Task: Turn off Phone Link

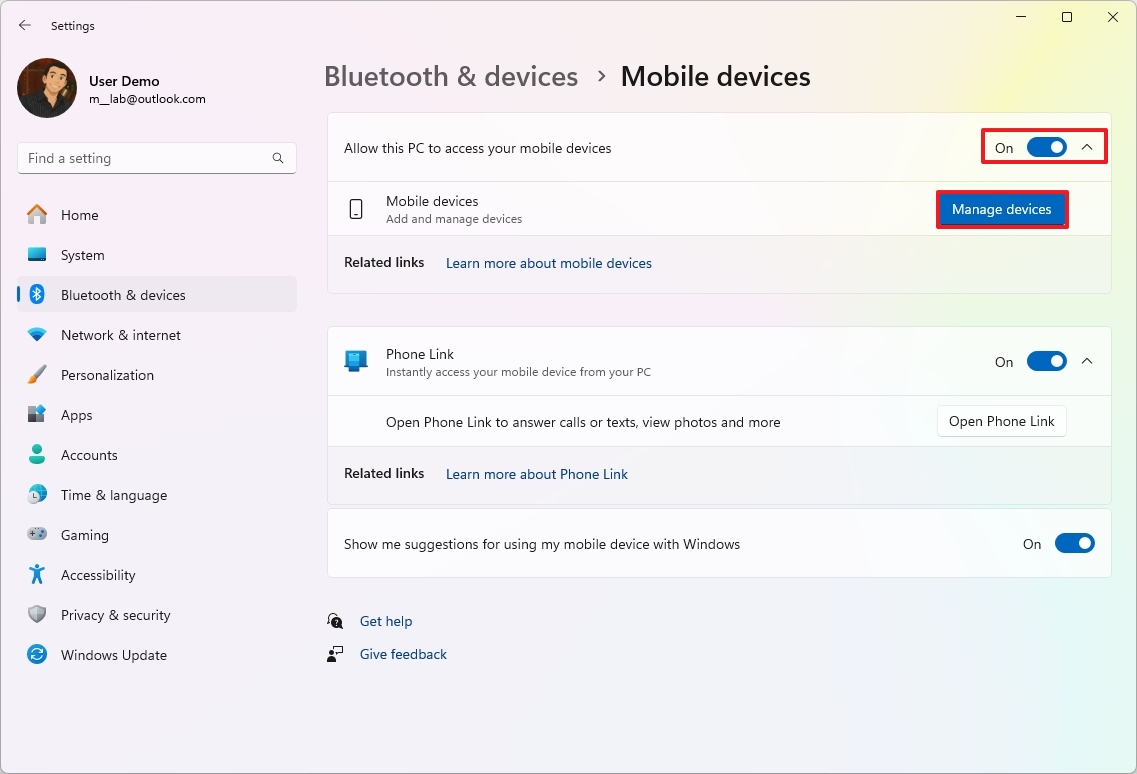Action: tap(1047, 361)
